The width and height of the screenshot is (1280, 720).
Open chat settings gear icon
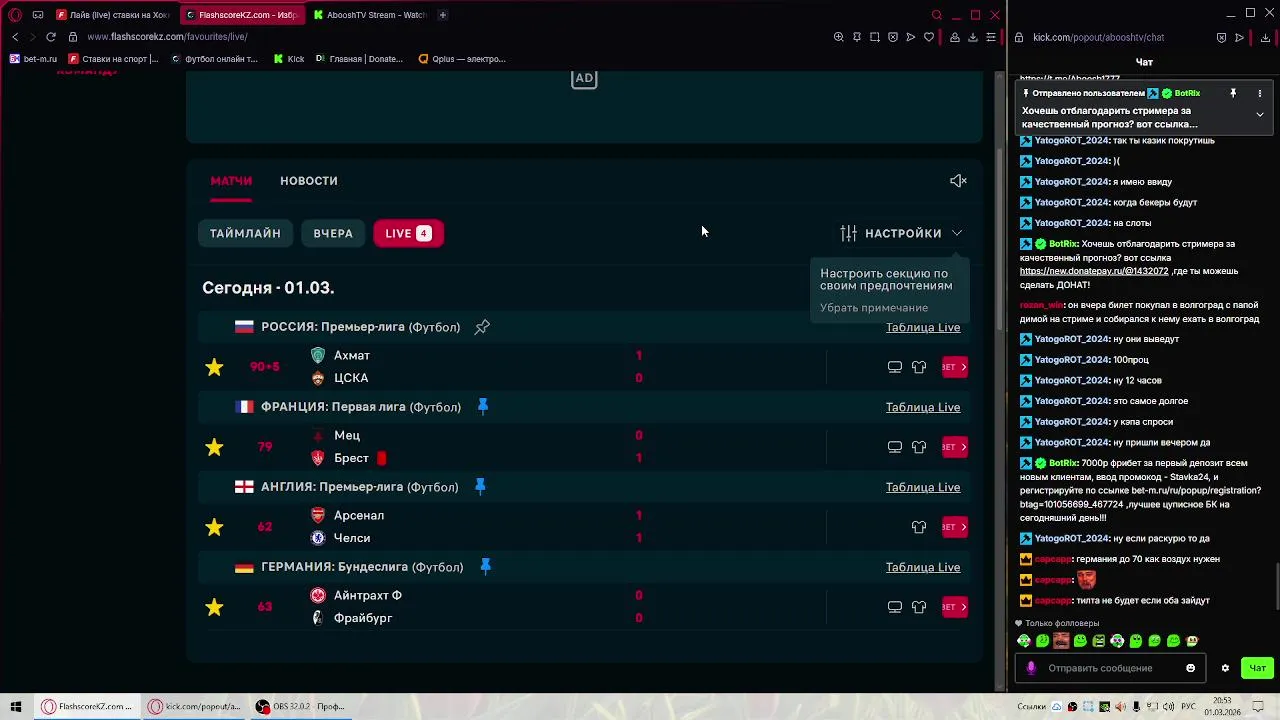pos(1225,668)
